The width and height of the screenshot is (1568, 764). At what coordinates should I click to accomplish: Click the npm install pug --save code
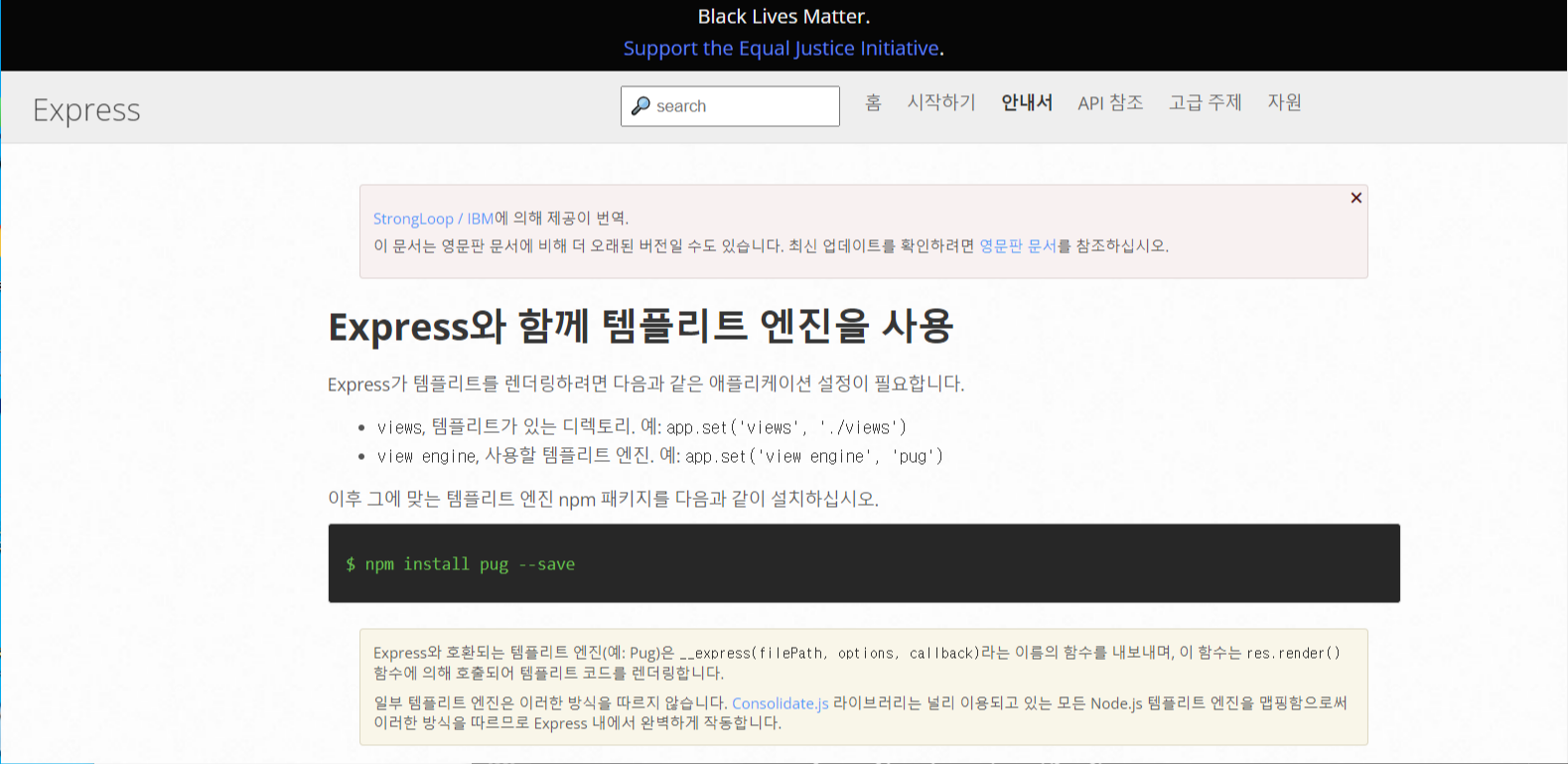pyautogui.click(x=460, y=564)
